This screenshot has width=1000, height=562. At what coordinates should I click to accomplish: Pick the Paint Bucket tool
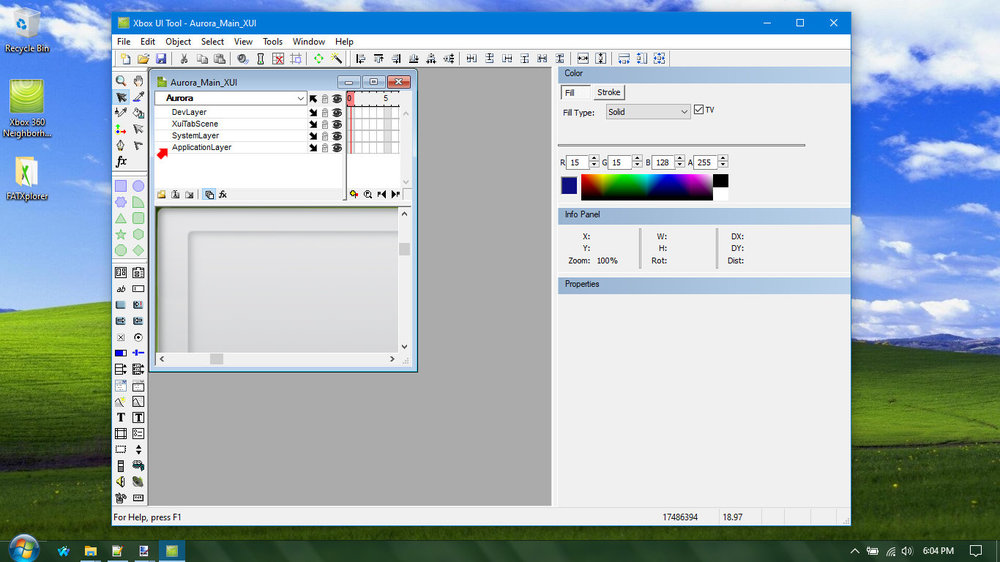tap(138, 113)
